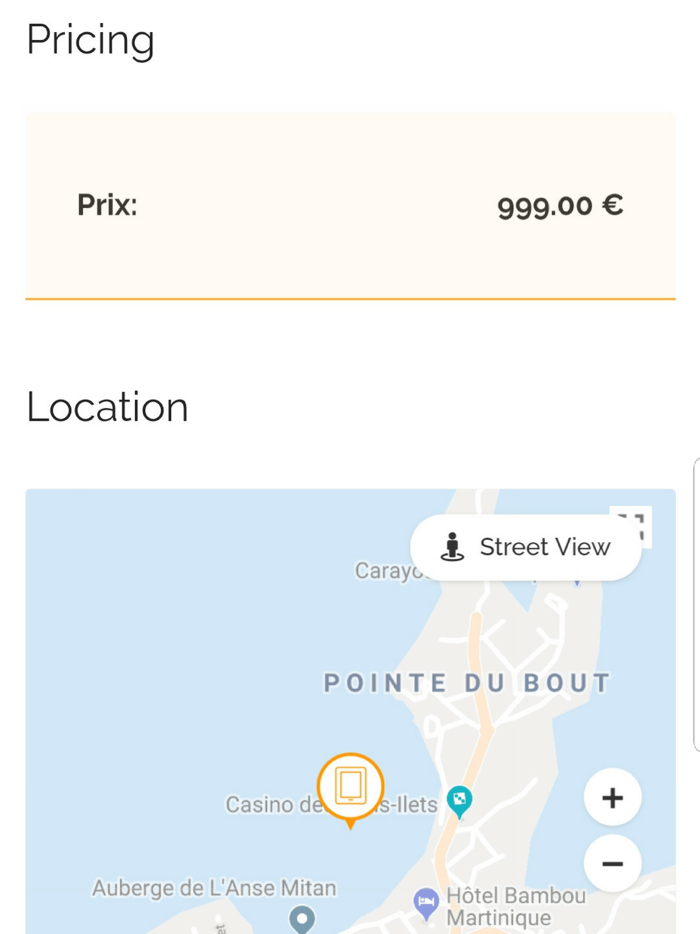Click the Prix amount of 999.00 €
The height and width of the screenshot is (934, 700).
click(x=561, y=205)
